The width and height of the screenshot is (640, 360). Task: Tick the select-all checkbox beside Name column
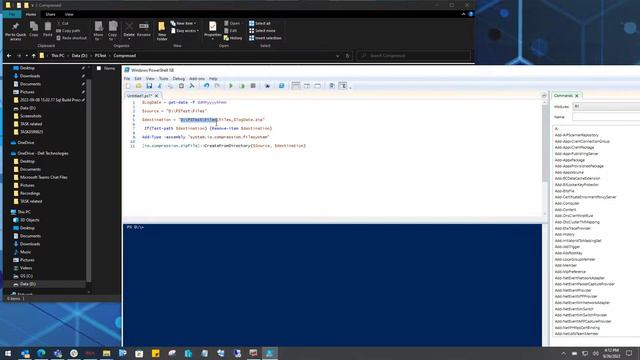pos(99,68)
